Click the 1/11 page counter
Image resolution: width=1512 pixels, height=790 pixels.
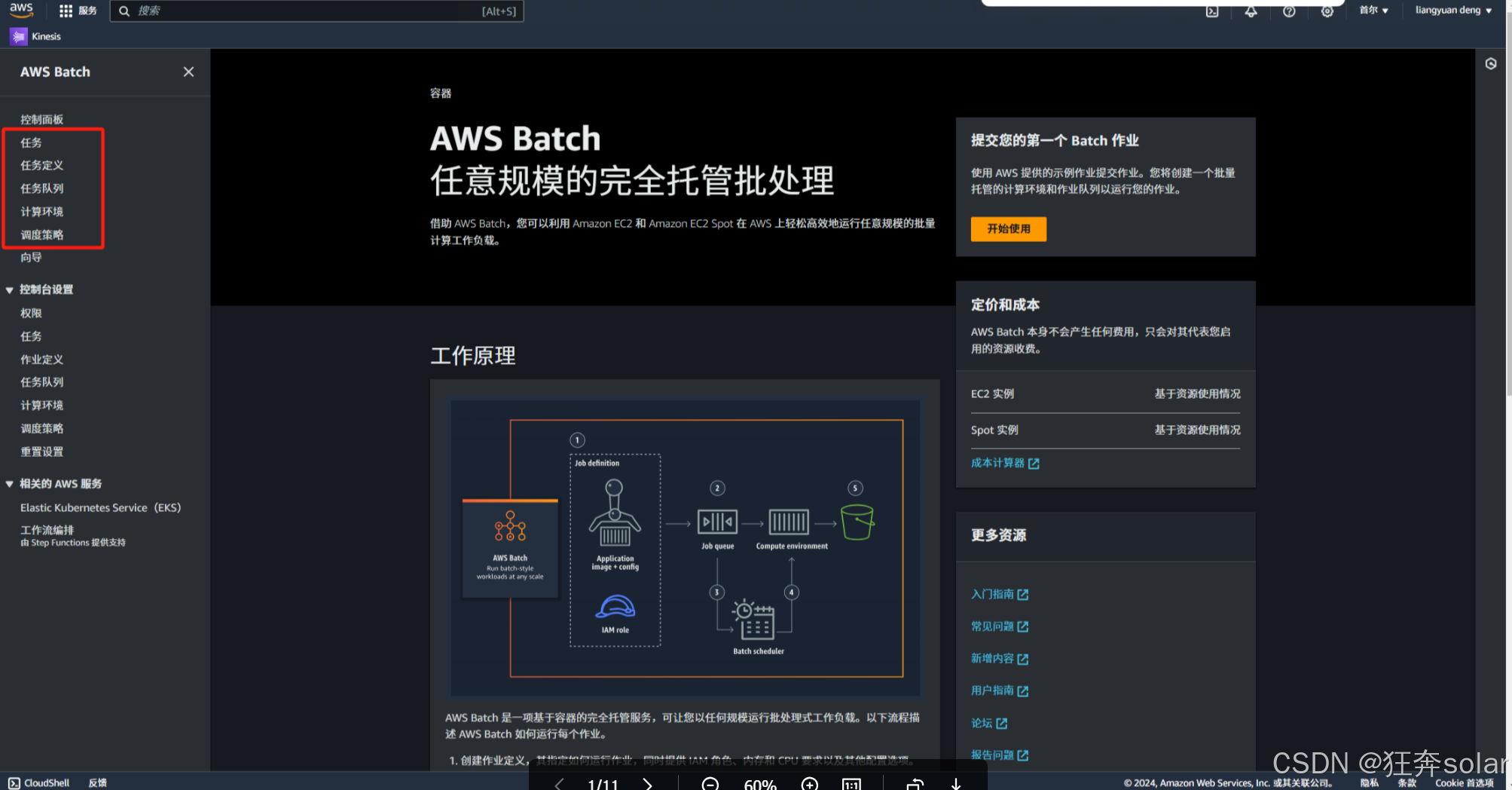click(x=603, y=784)
